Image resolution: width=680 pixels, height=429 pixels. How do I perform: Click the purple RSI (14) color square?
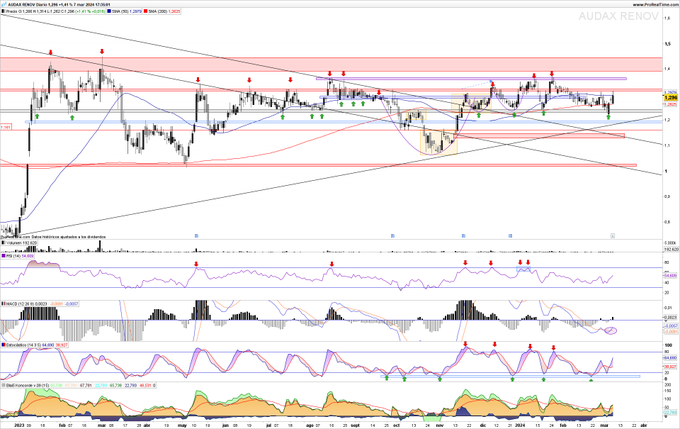[x=3, y=256]
